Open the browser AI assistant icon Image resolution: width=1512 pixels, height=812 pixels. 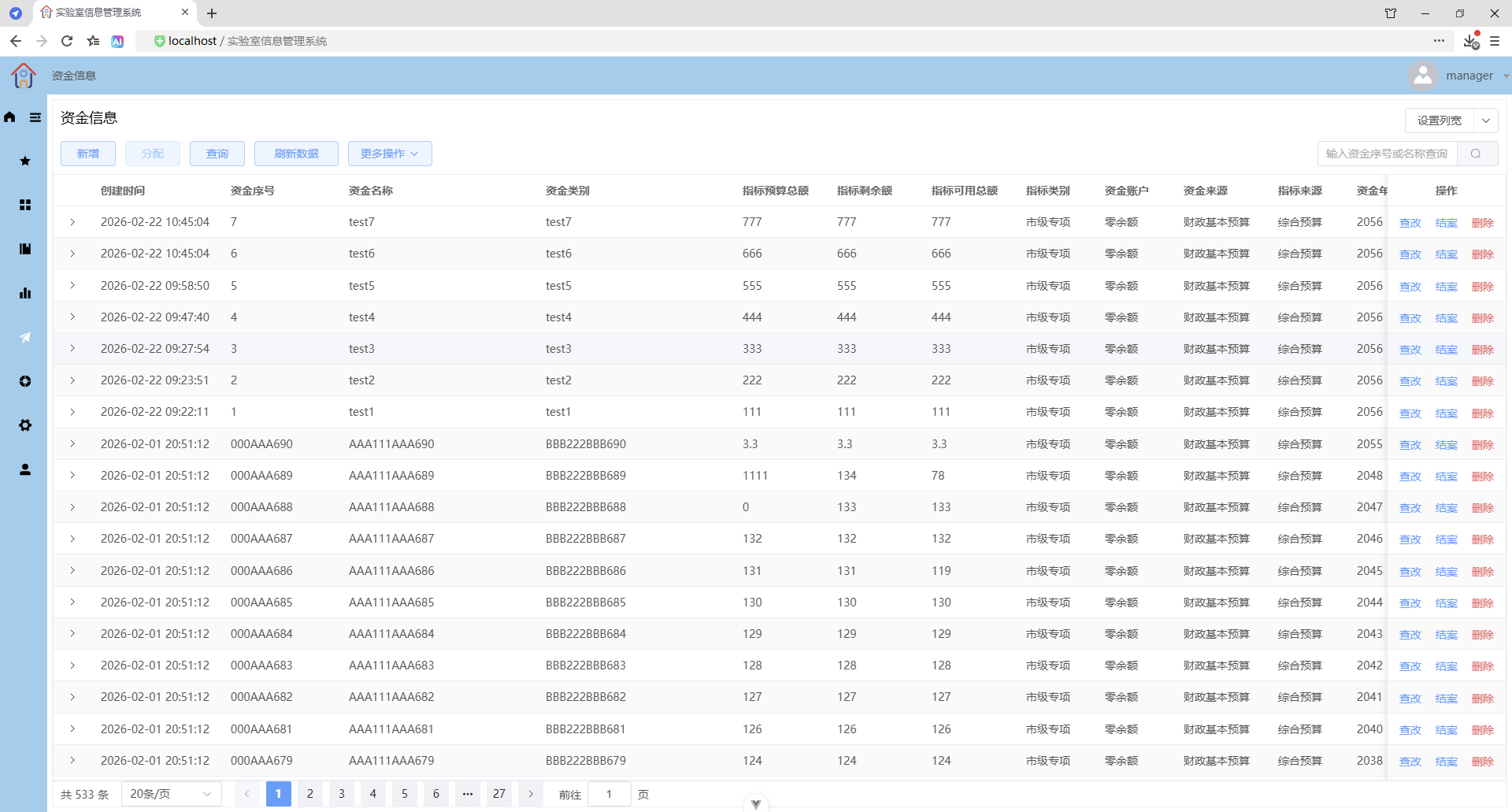click(x=117, y=41)
